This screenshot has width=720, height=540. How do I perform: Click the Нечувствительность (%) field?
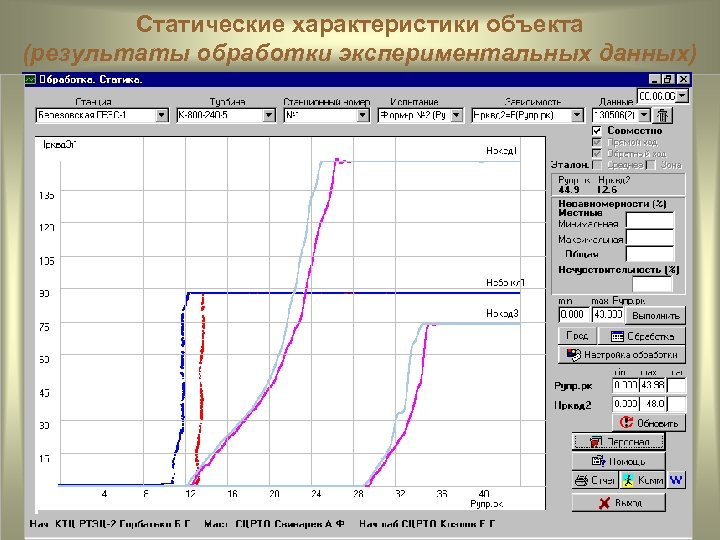[x=652, y=284]
